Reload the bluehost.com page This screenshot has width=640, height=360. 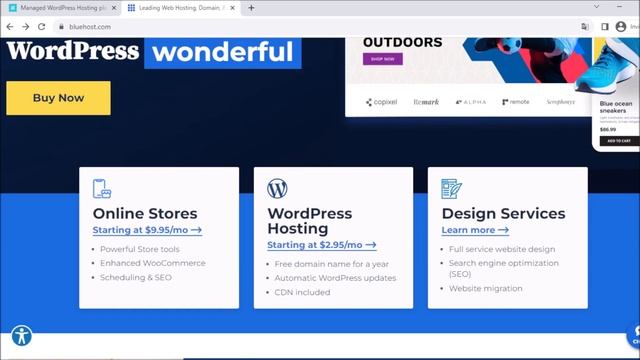(x=42, y=27)
